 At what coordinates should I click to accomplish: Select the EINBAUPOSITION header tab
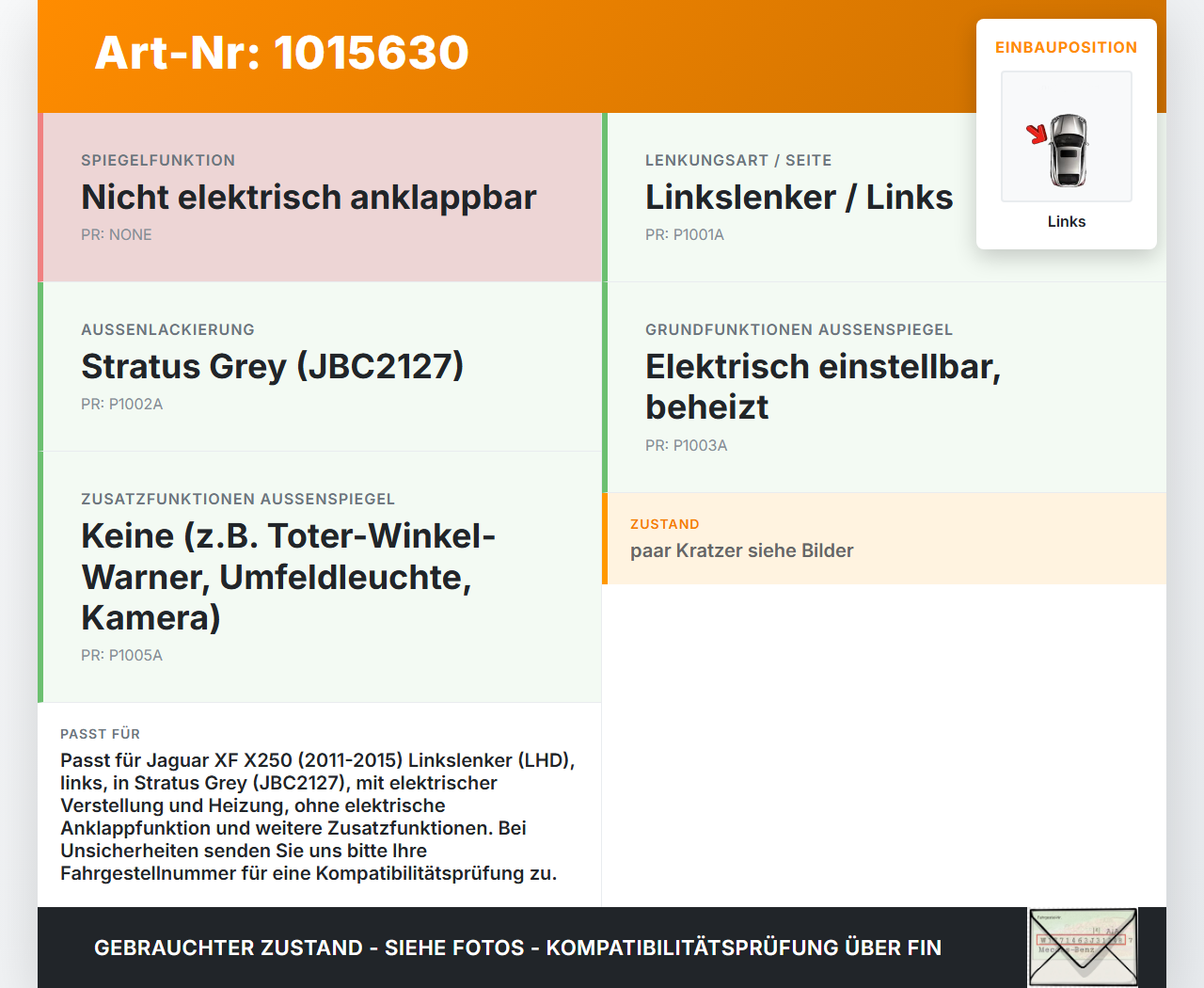pyautogui.click(x=1066, y=47)
